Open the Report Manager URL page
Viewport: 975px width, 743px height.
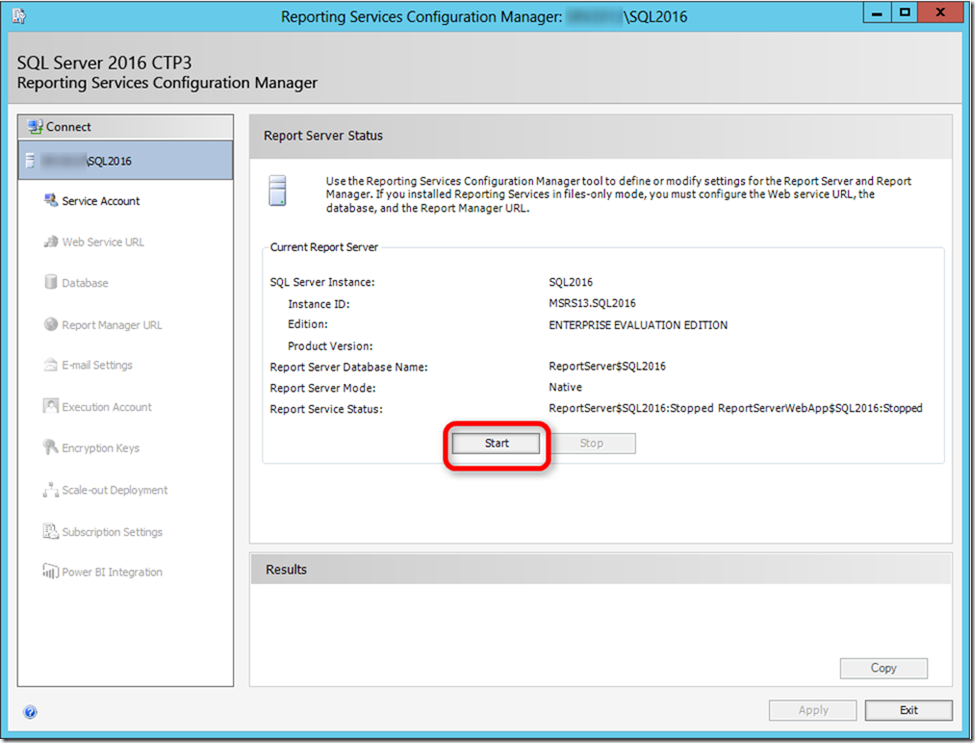(112, 325)
